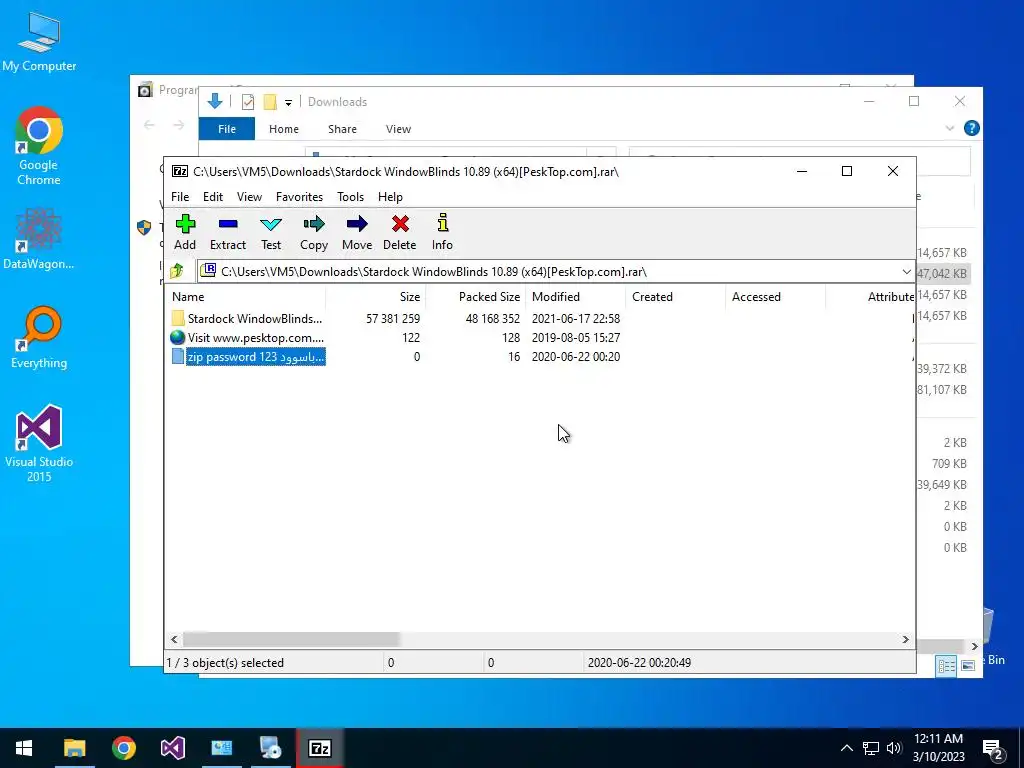Click the taskbar installer disc icon
The image size is (1024, 768).
(270, 748)
